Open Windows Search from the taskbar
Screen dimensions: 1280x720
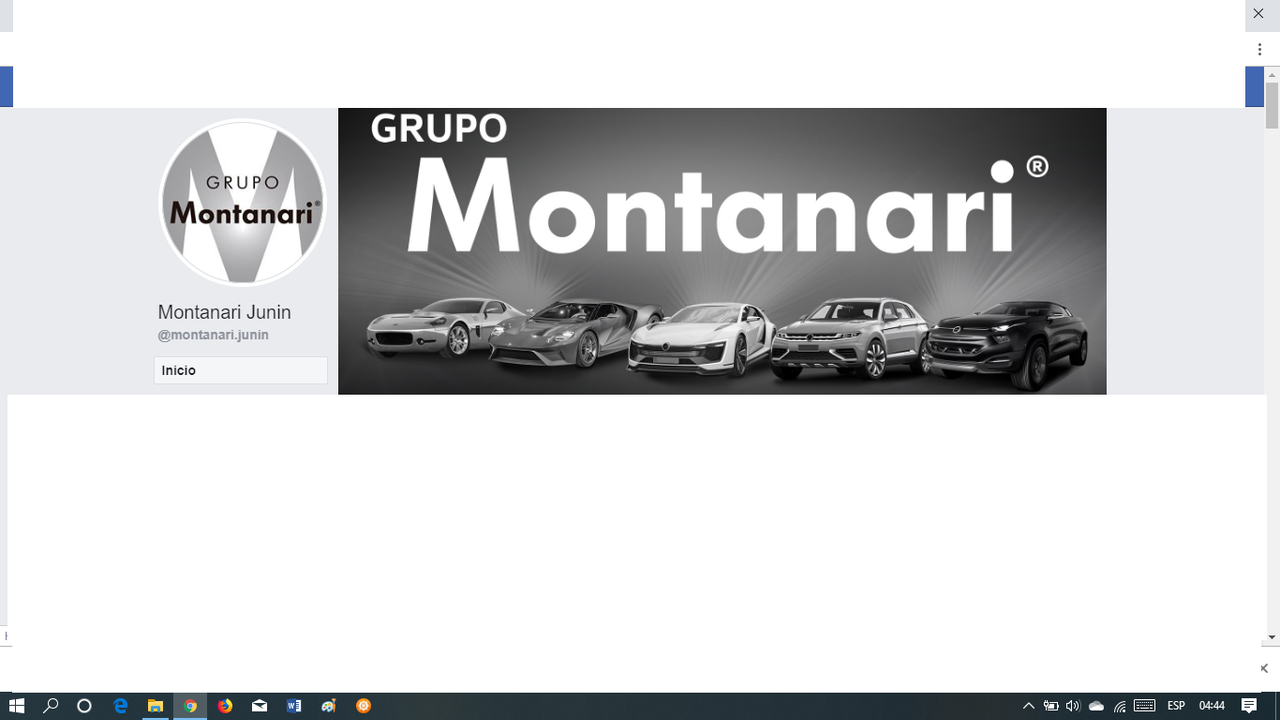coord(51,706)
